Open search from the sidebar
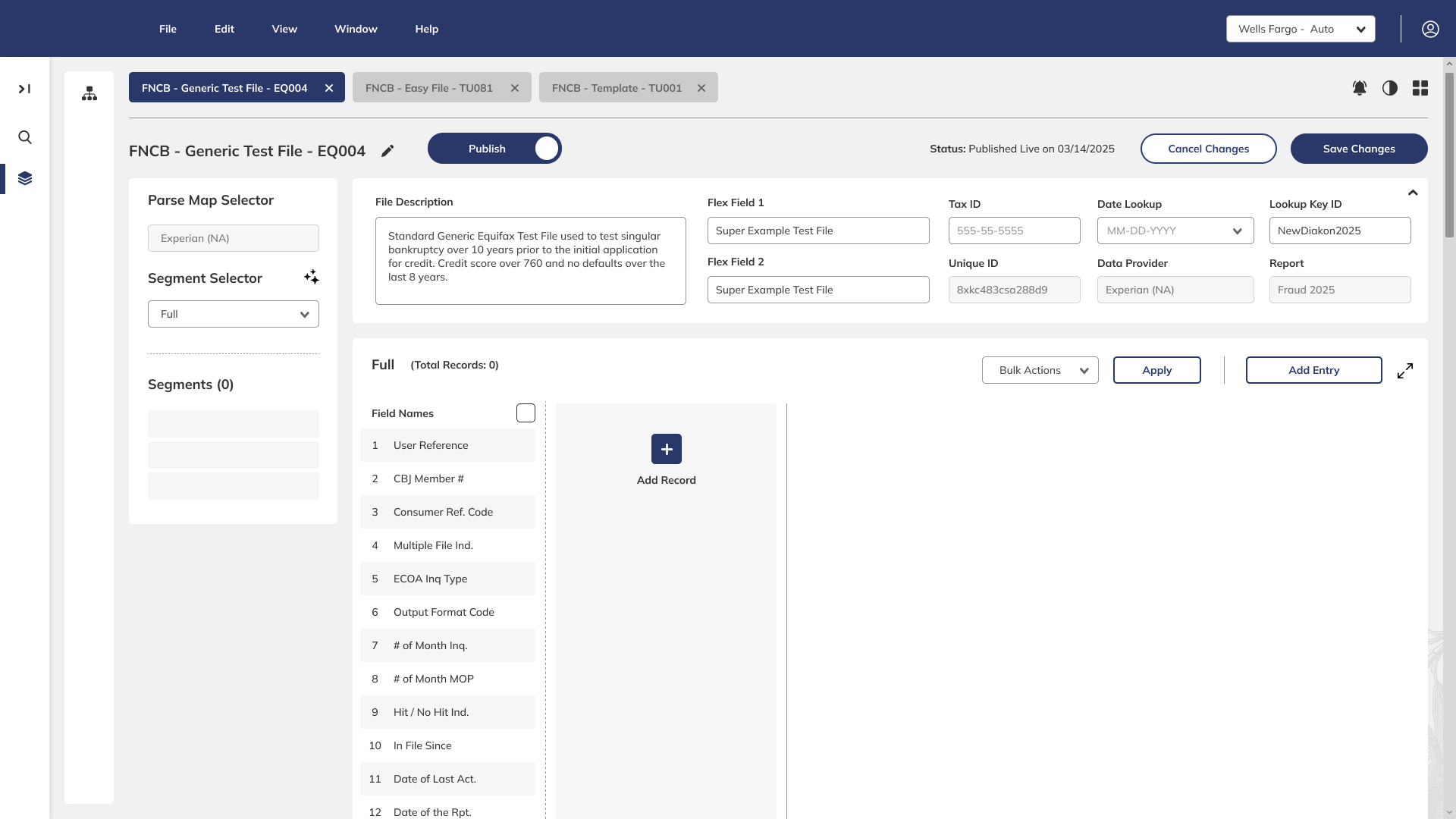The height and width of the screenshot is (819, 1456). pyautogui.click(x=25, y=137)
